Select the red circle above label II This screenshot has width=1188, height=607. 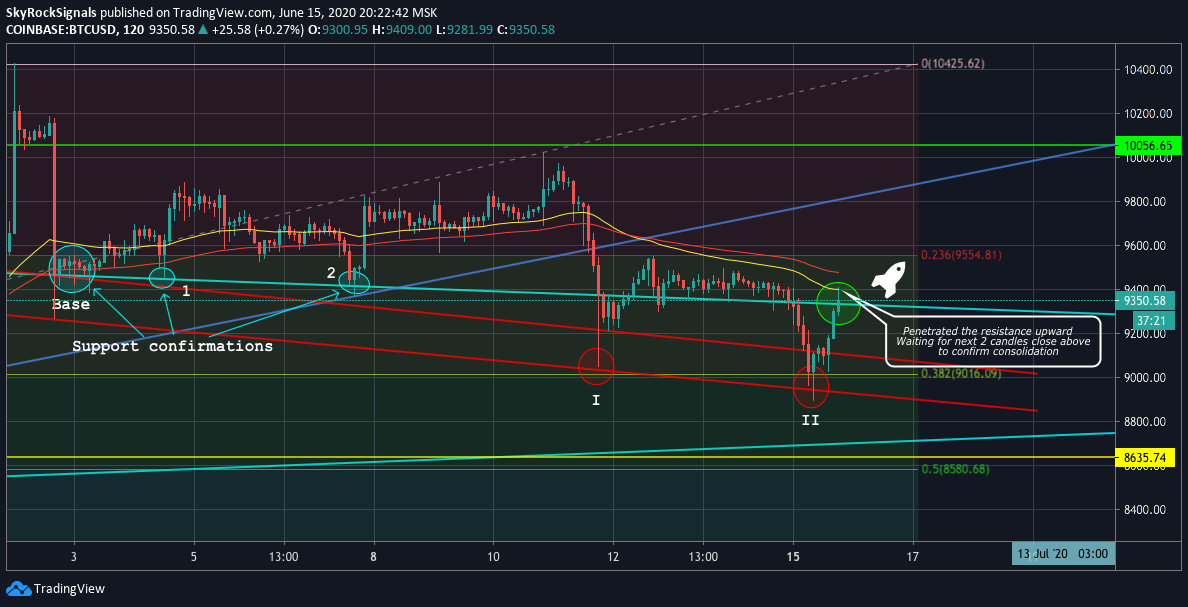pyautogui.click(x=811, y=387)
